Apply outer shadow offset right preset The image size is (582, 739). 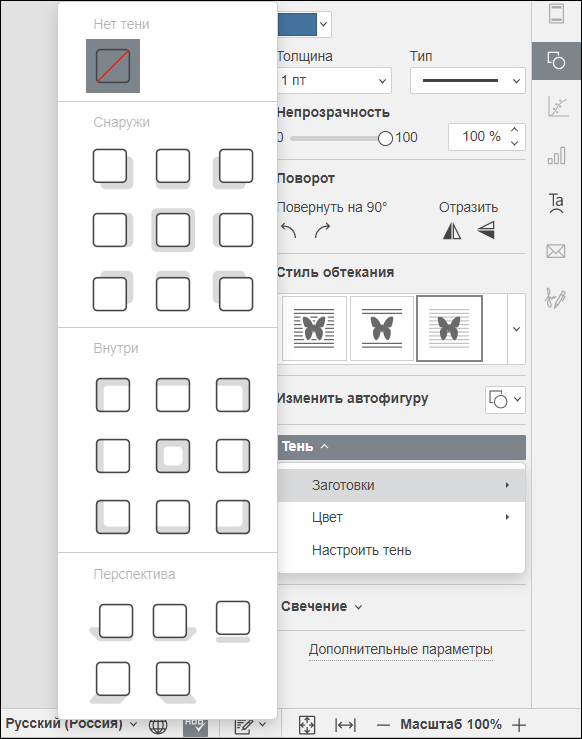[113, 230]
